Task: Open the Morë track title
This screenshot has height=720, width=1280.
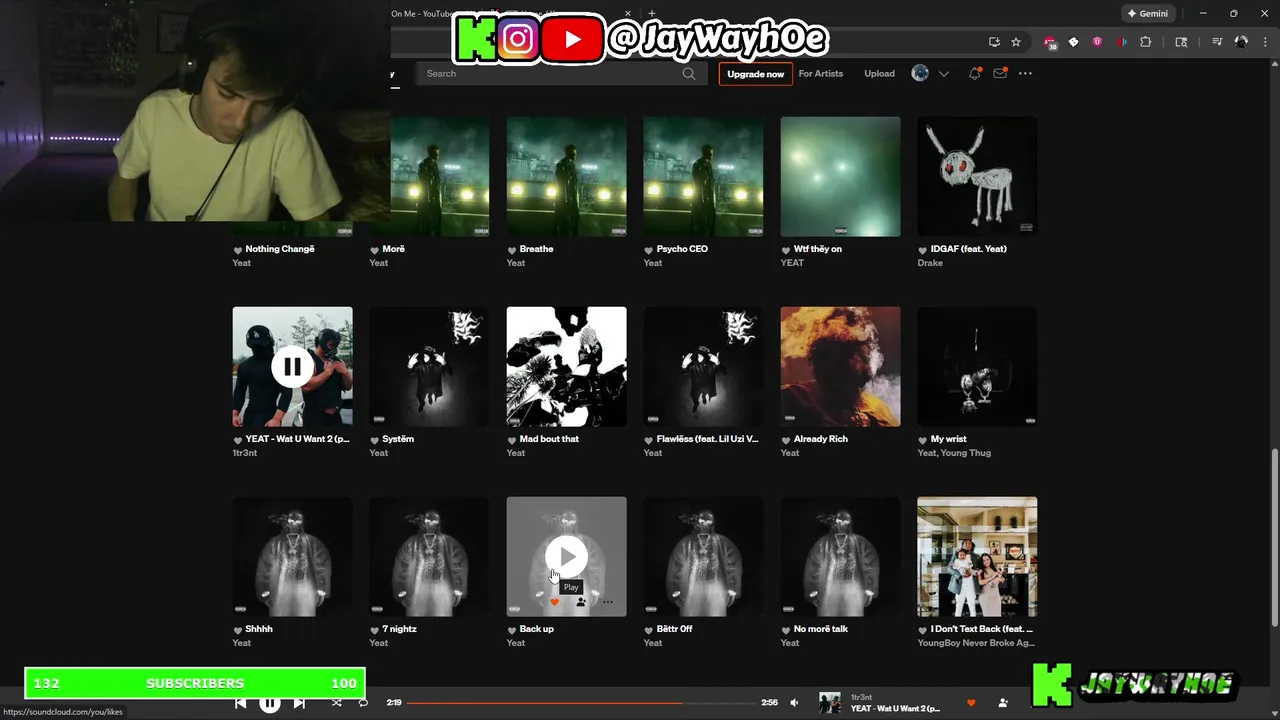Action: coord(393,249)
